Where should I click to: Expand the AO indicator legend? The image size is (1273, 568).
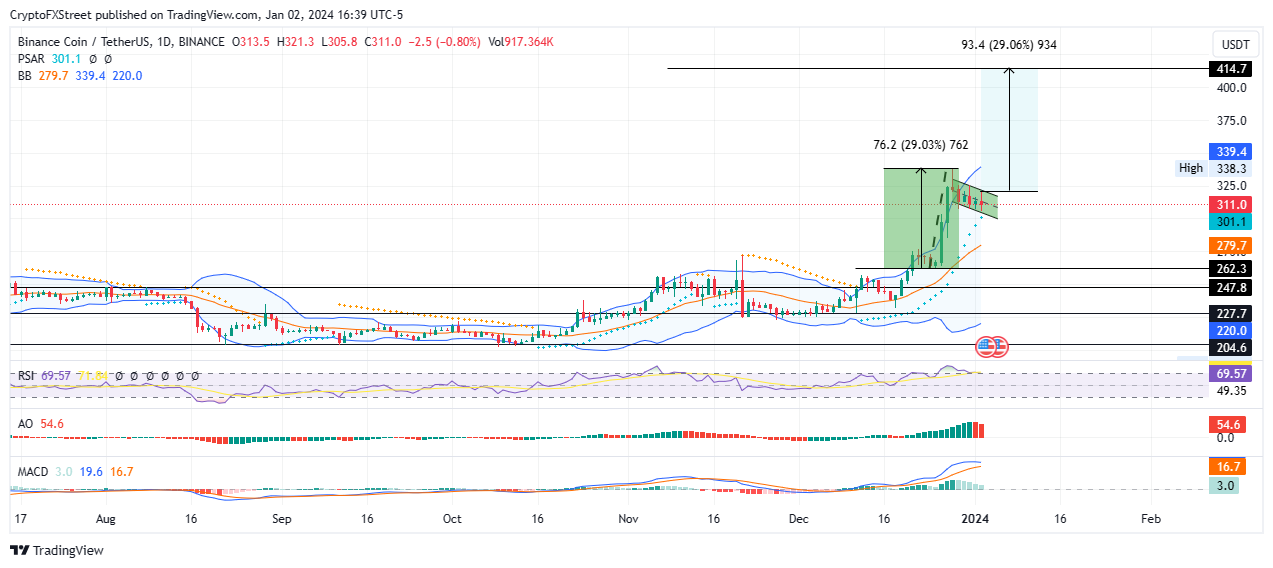pos(42,424)
